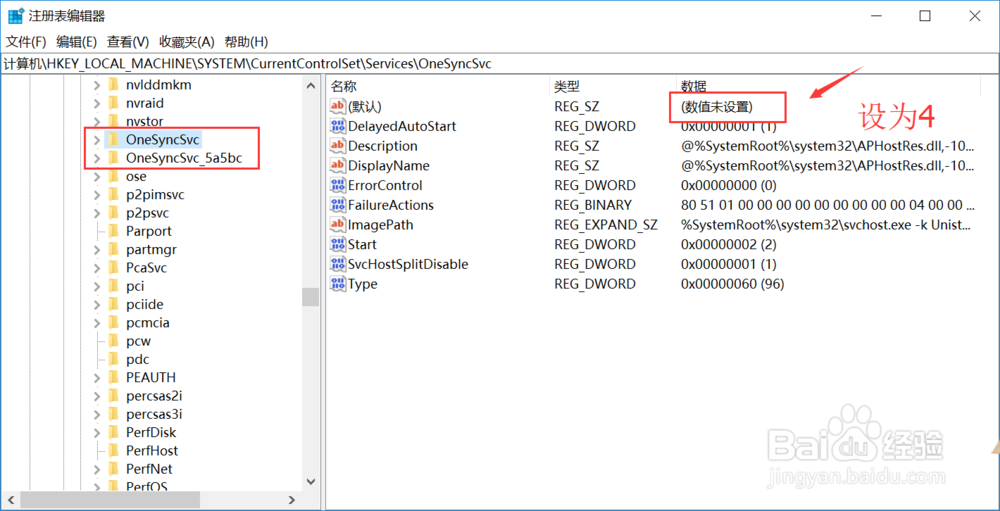The image size is (1000, 511).
Task: Click the Type DWORD icon
Action: click(x=337, y=284)
